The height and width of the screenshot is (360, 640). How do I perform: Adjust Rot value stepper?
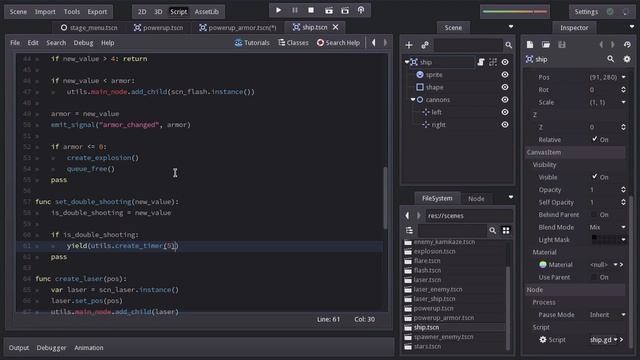623,89
